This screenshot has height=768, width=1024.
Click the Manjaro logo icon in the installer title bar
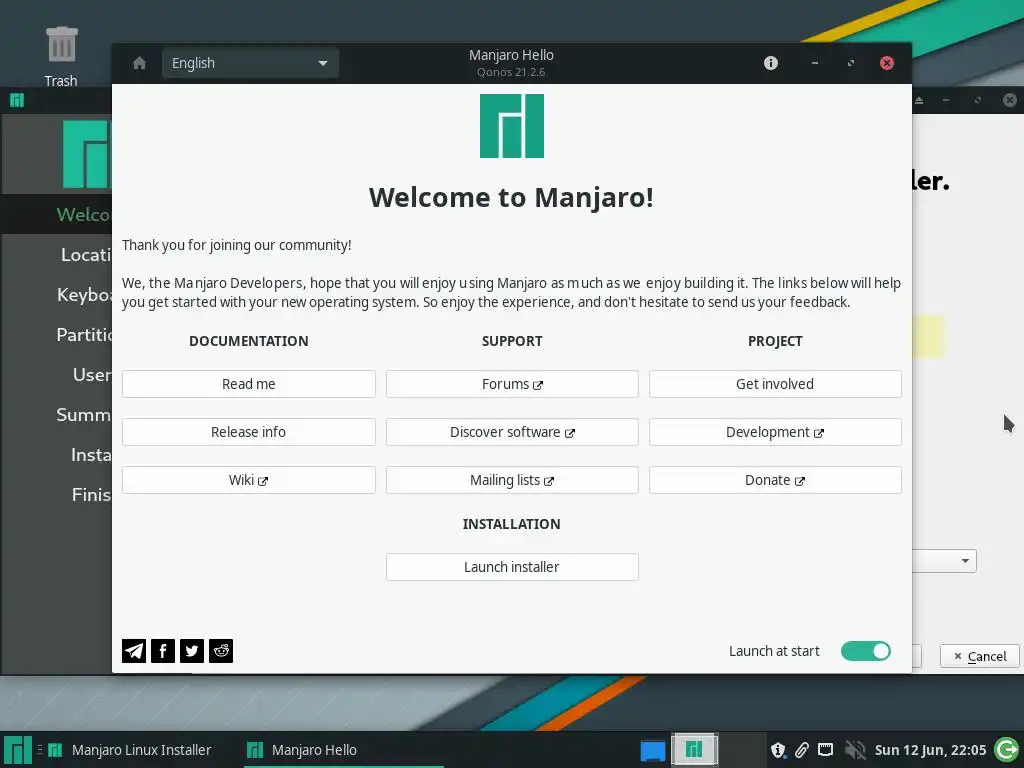(17, 100)
